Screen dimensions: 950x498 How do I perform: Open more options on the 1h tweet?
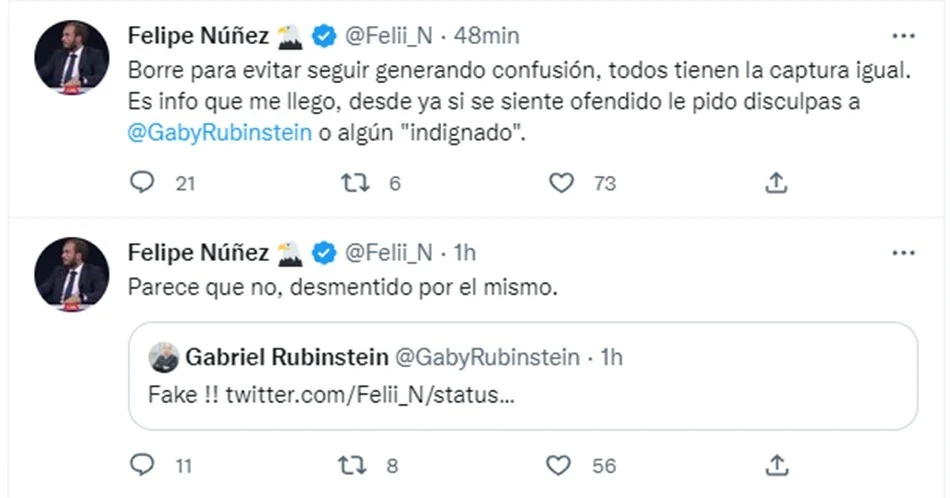click(903, 253)
